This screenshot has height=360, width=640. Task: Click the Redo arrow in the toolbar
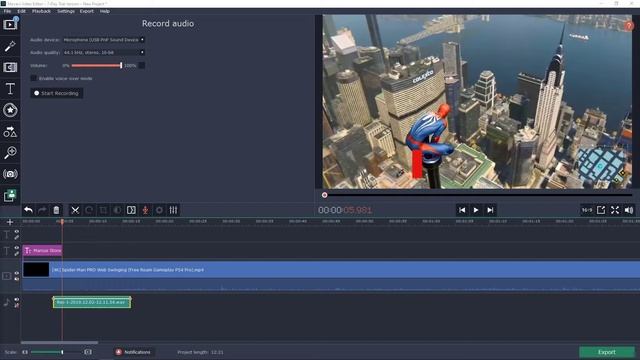pos(42,210)
